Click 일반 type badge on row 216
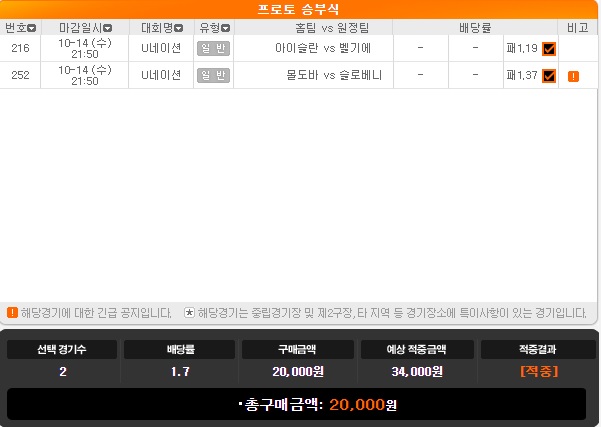The image size is (601, 427). (213, 48)
